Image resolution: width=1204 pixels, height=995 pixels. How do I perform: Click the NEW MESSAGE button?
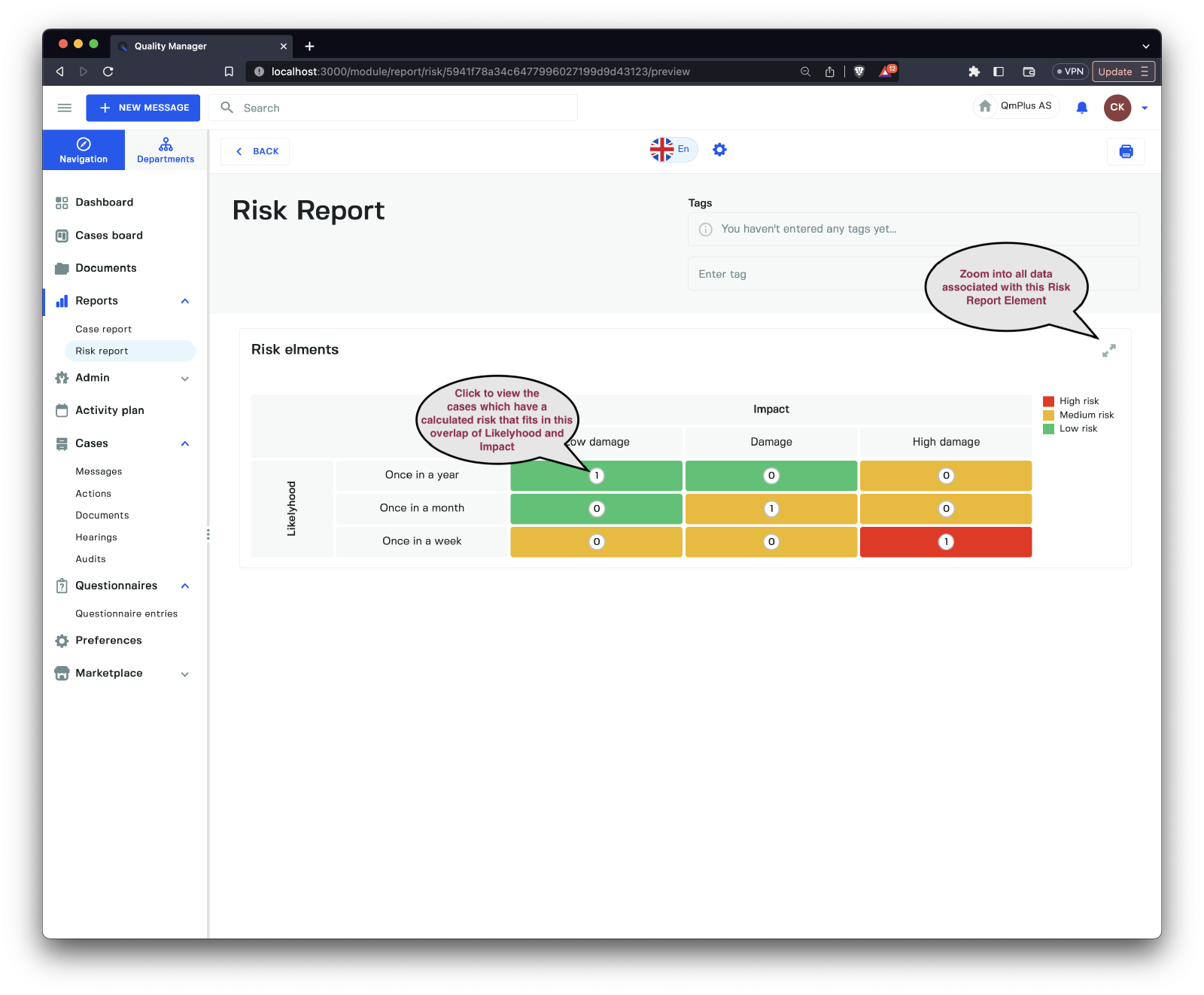click(143, 108)
